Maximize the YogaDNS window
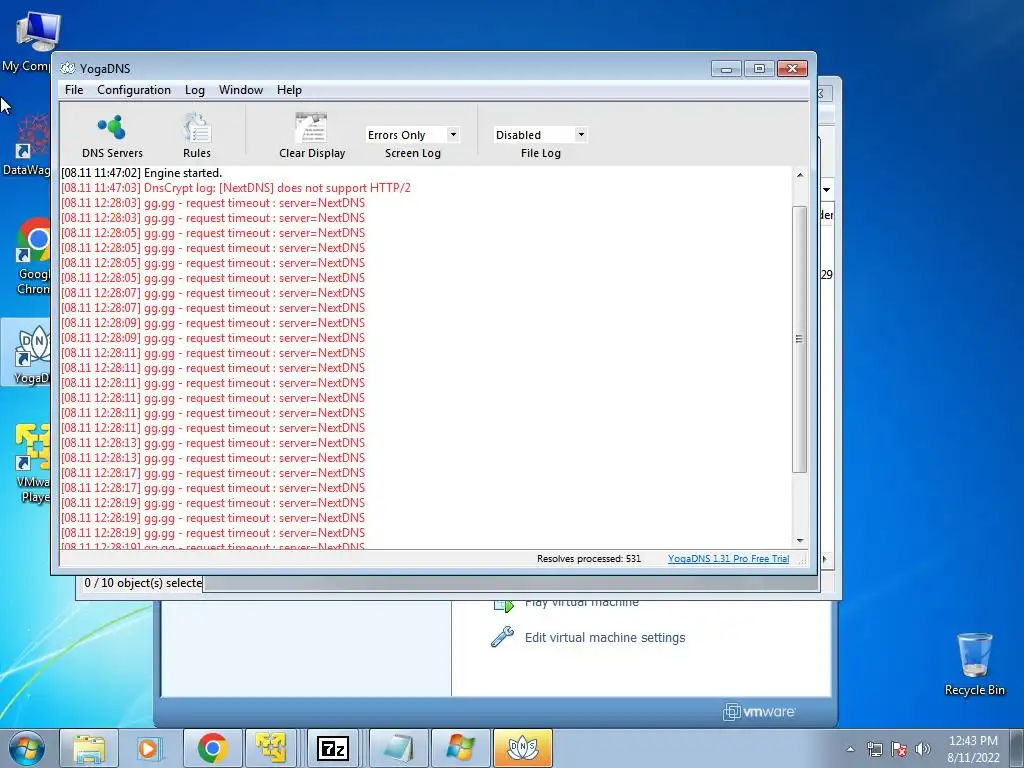 pos(759,69)
